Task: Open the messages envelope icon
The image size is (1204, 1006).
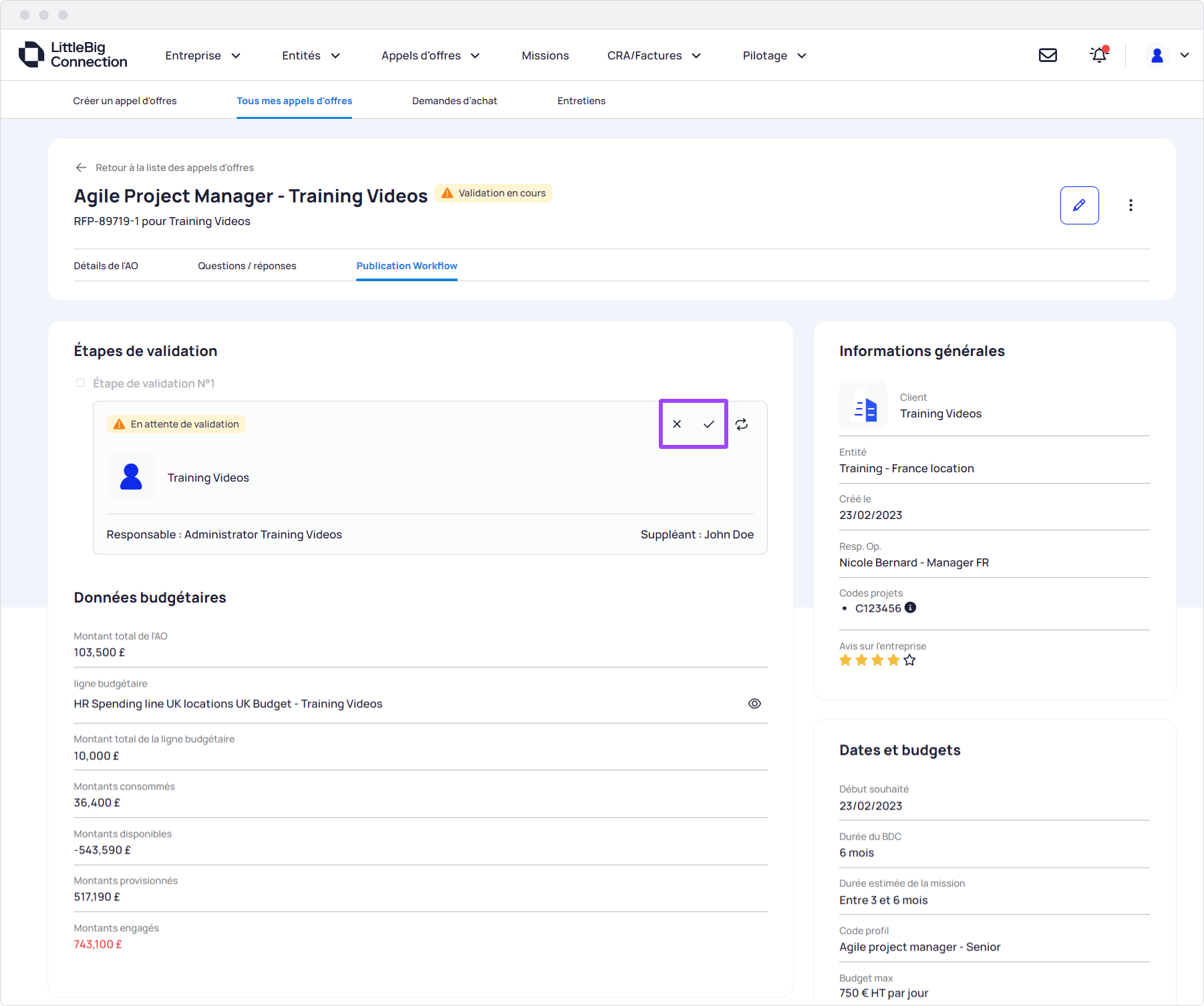Action: pos(1048,55)
